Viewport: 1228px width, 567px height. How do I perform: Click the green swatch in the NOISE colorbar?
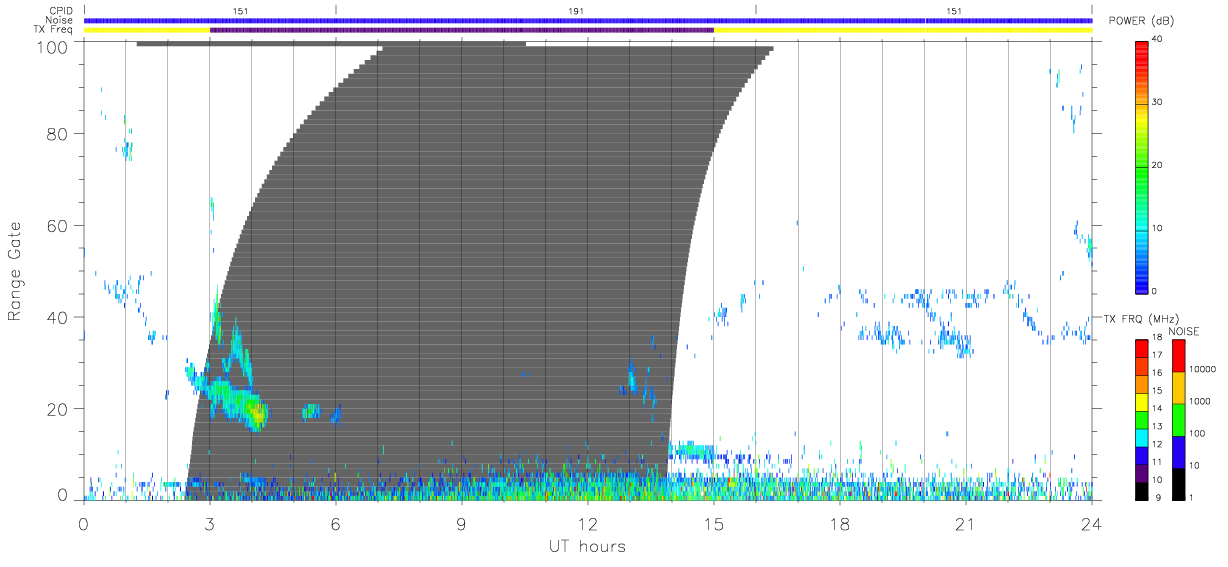tap(1178, 420)
